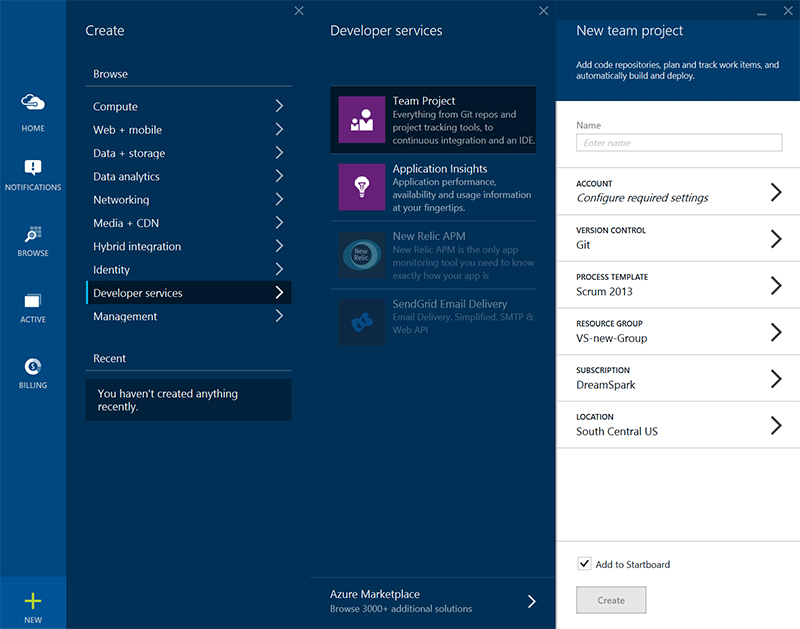Expand the Data + storage chevron
The width and height of the screenshot is (800, 629).
click(x=279, y=153)
